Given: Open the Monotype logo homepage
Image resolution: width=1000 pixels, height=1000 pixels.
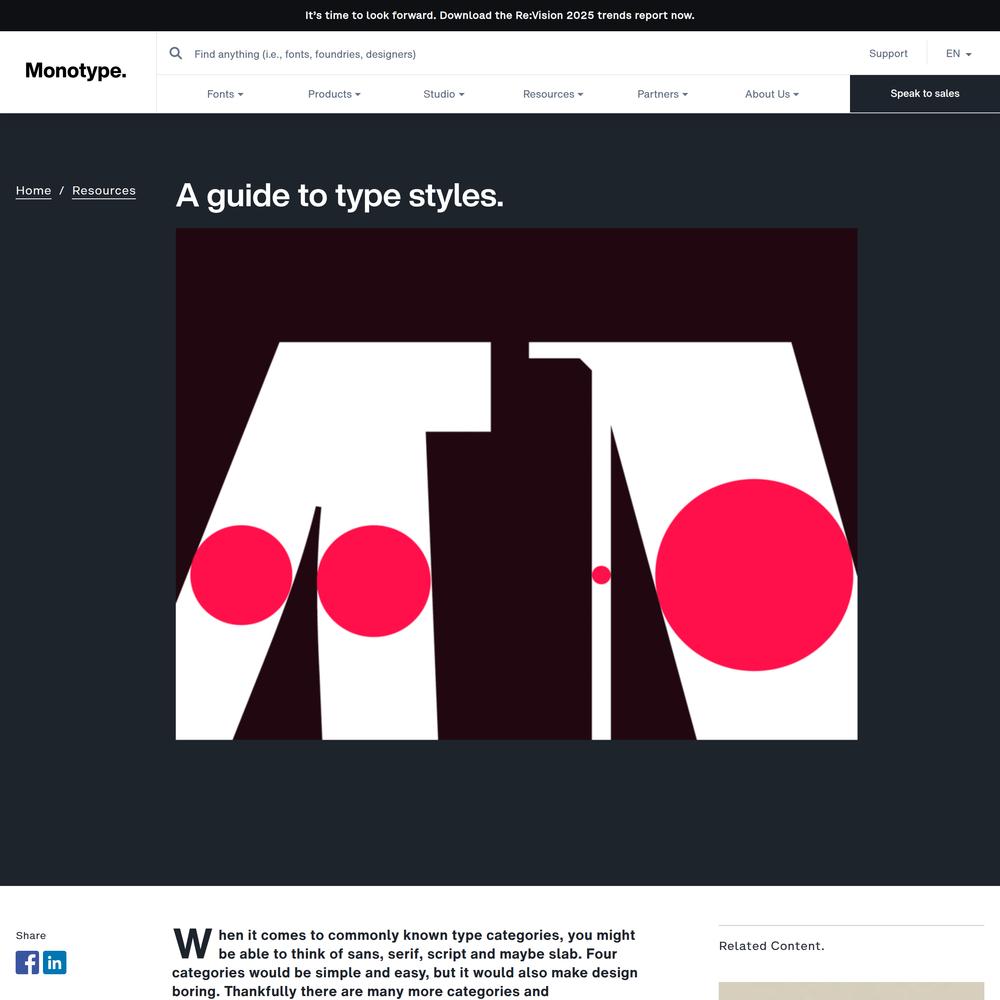Looking at the screenshot, I should (x=75, y=71).
